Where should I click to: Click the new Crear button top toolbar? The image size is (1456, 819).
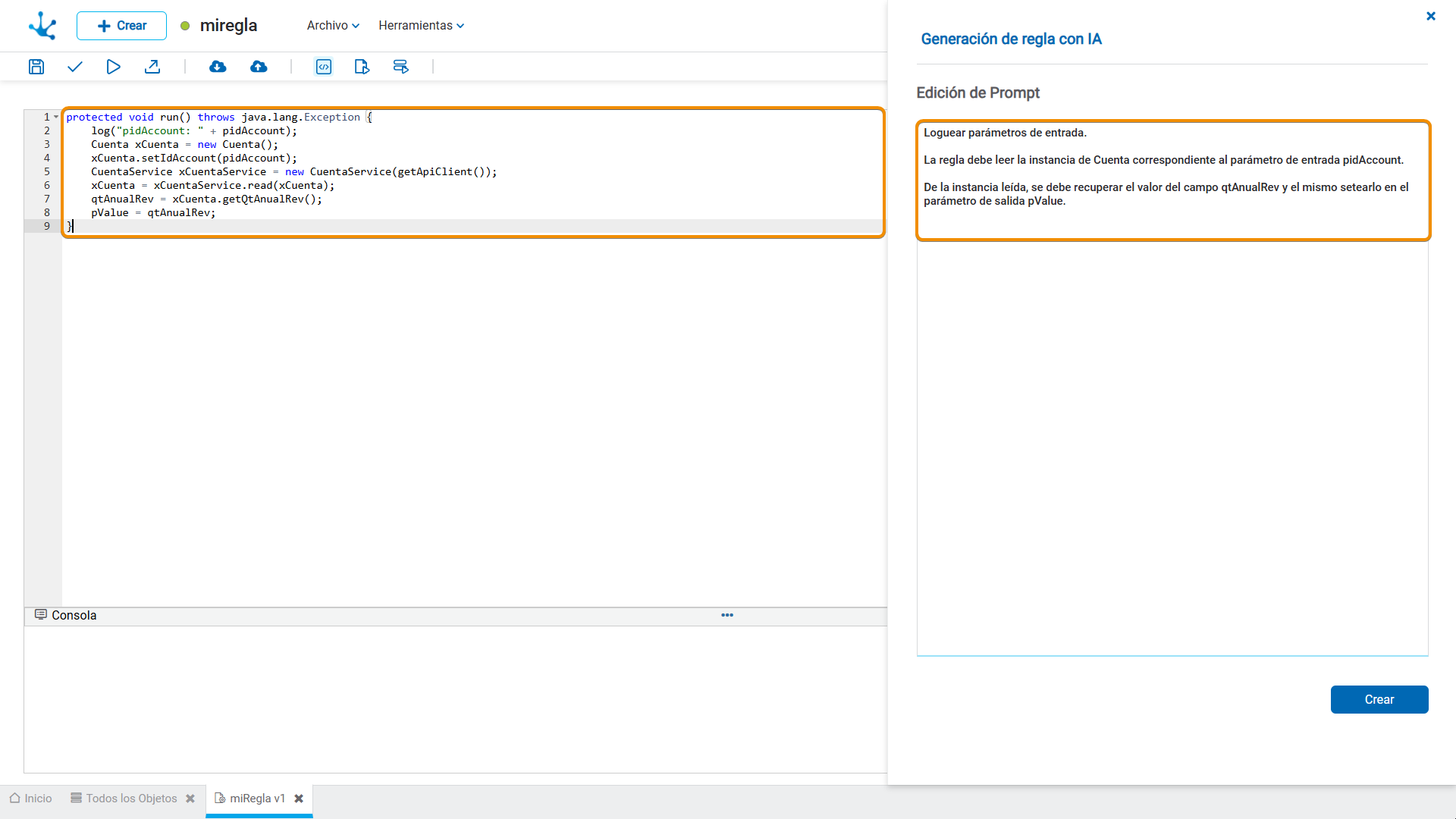click(120, 25)
